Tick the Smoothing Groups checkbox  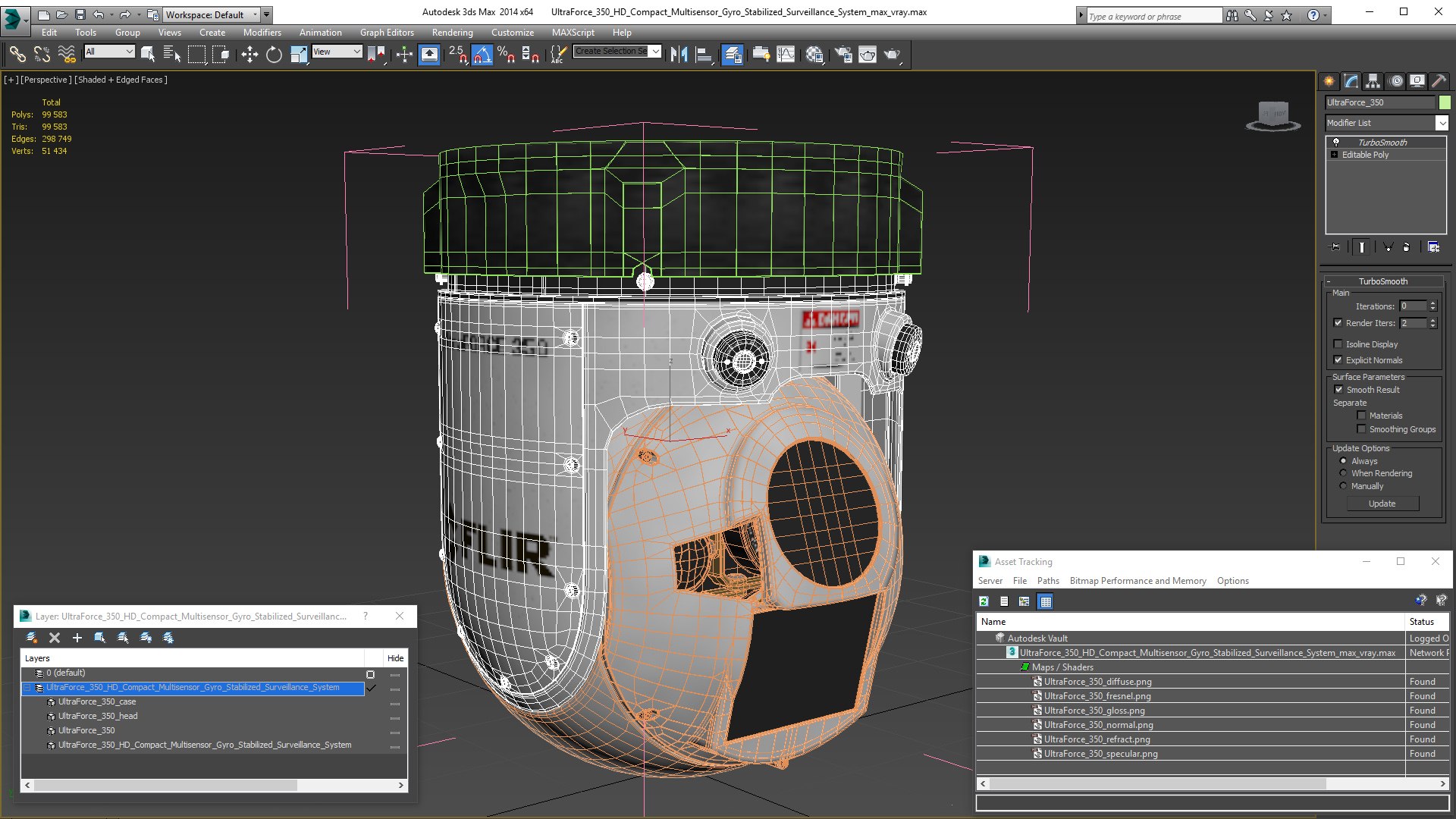(x=1361, y=429)
